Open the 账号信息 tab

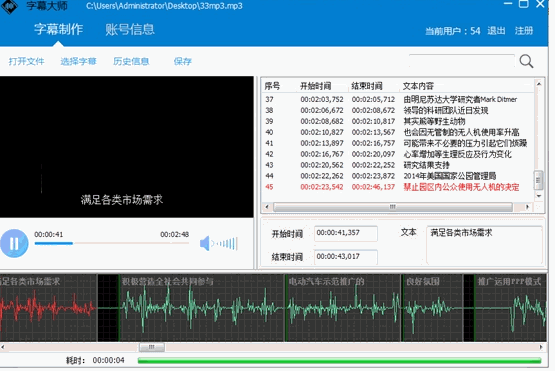click(x=130, y=29)
